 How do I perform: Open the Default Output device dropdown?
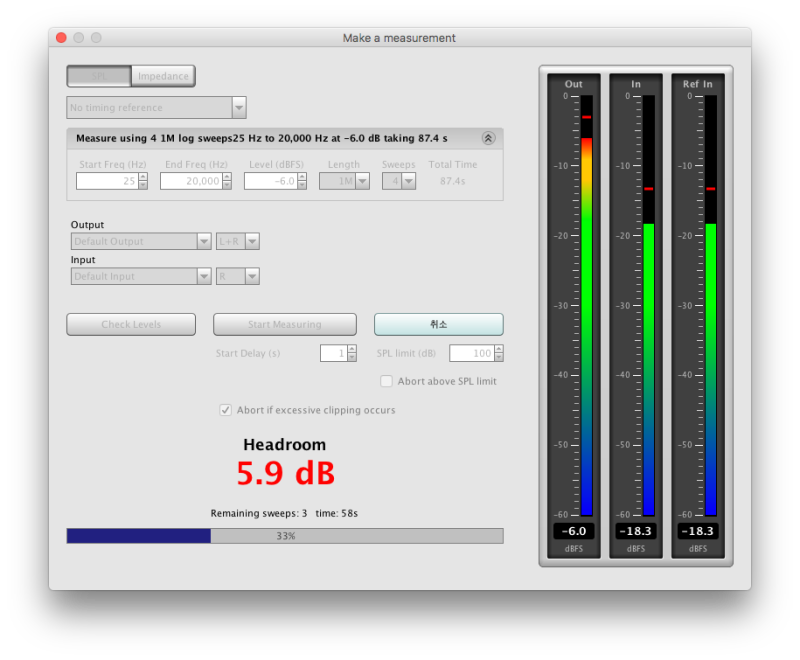click(x=141, y=241)
